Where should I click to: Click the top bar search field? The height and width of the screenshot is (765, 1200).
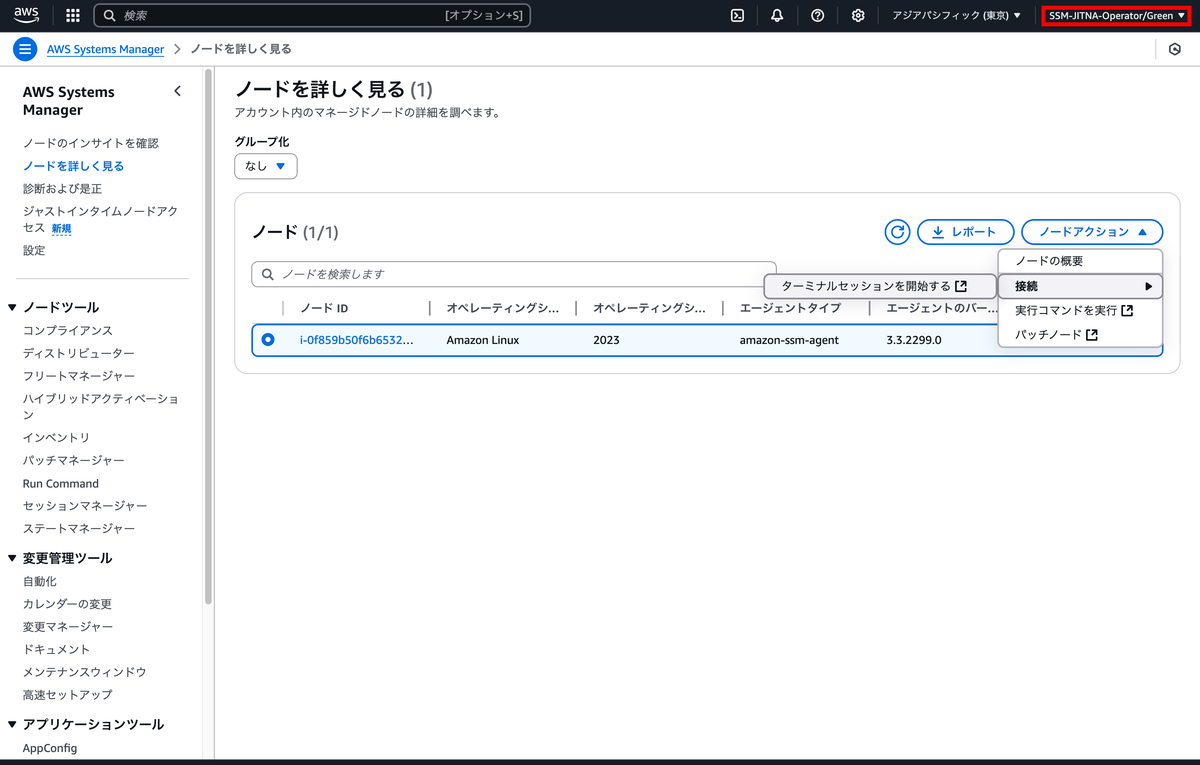(312, 15)
